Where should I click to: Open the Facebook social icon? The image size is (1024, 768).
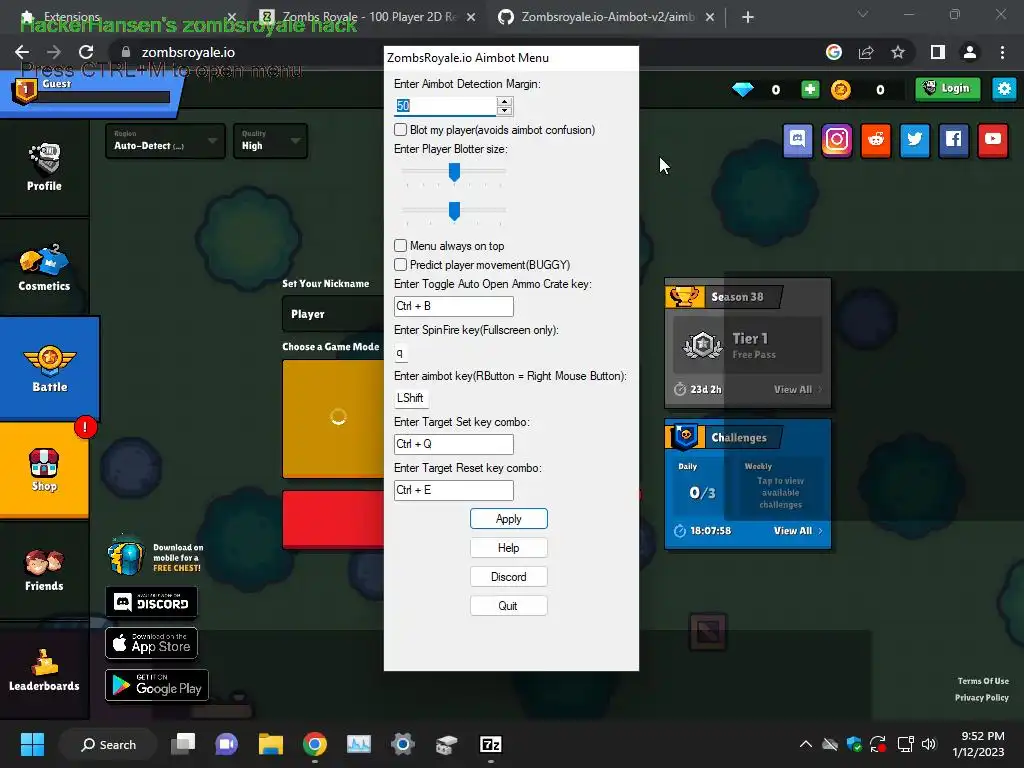[x=953, y=140]
